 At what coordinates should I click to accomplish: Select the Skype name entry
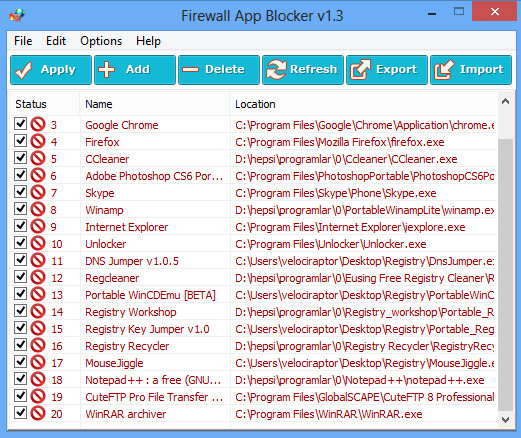100,193
